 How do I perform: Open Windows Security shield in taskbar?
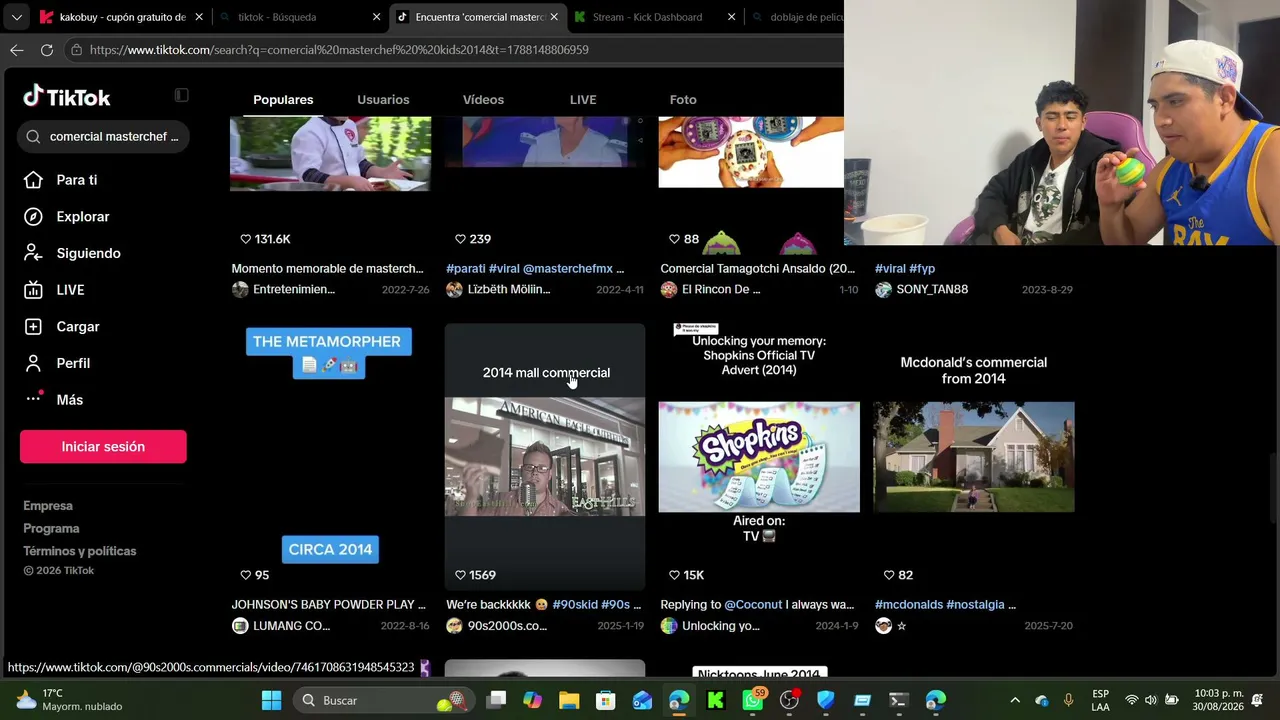[826, 700]
